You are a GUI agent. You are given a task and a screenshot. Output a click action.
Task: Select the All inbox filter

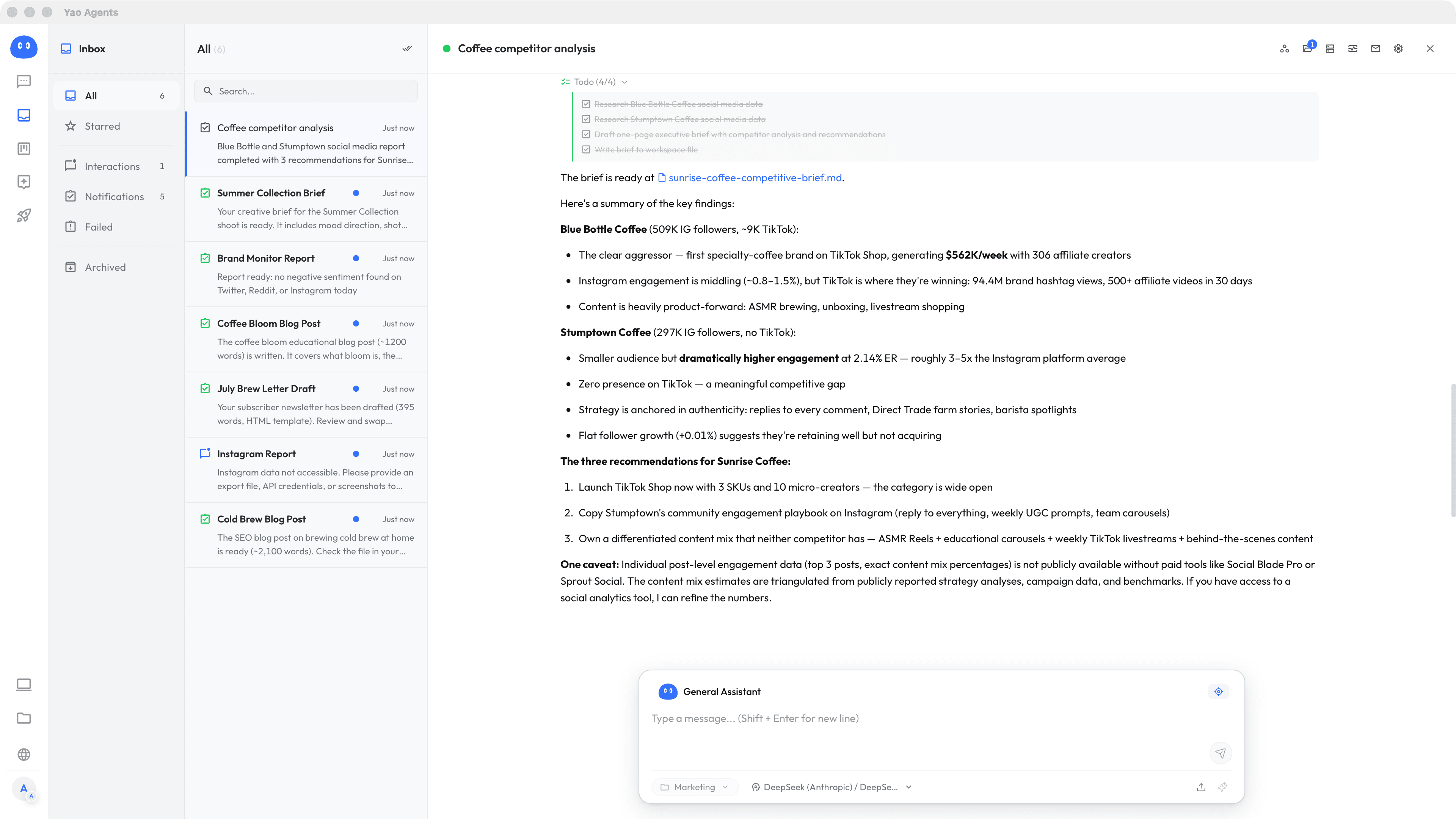click(116, 96)
